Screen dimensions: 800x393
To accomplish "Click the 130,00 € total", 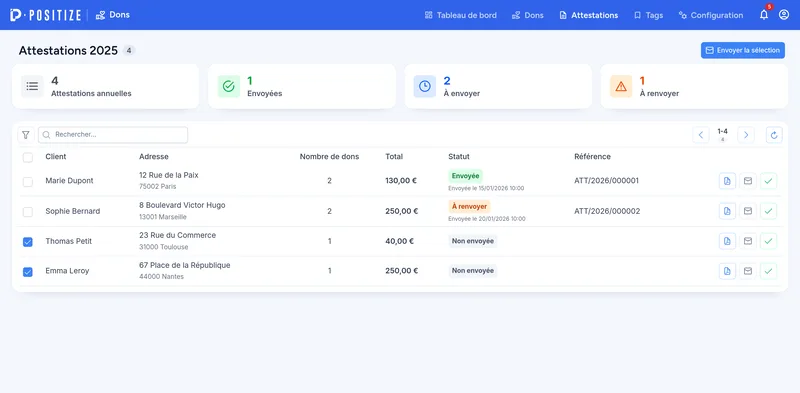I will 401,181.
